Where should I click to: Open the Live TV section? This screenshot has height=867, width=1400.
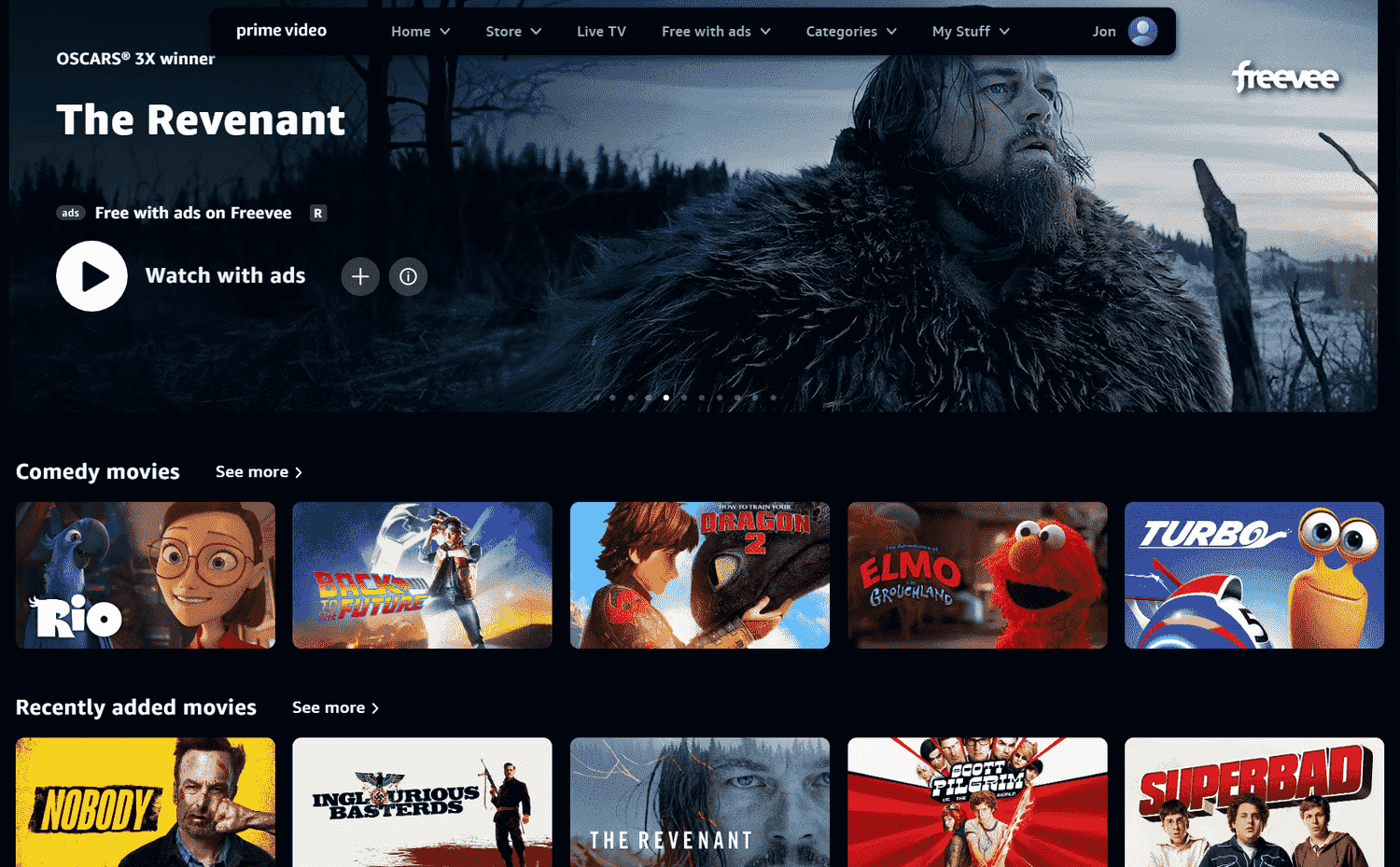click(601, 32)
